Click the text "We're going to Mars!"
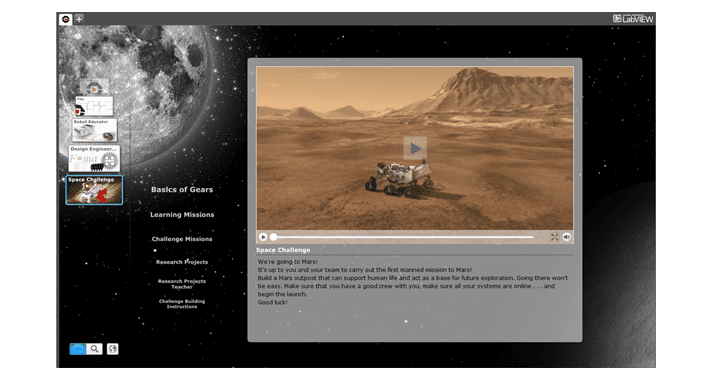The width and height of the screenshot is (713, 380). tap(287, 262)
